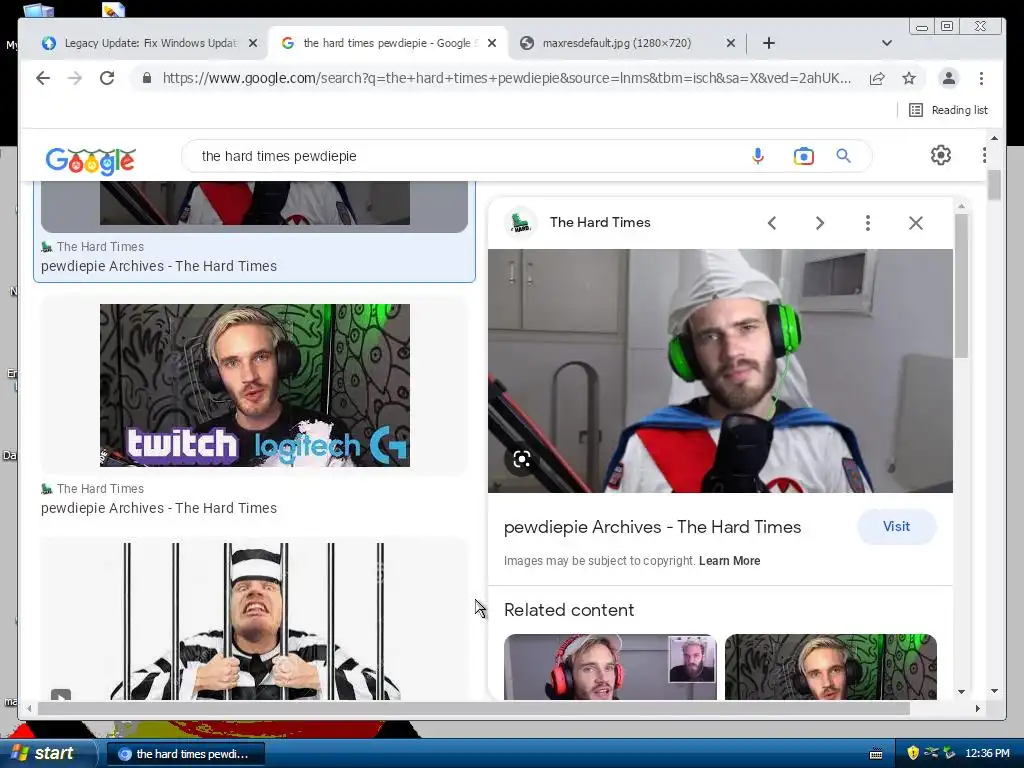Open the Reading list panel
The image size is (1024, 768).
[948, 110]
